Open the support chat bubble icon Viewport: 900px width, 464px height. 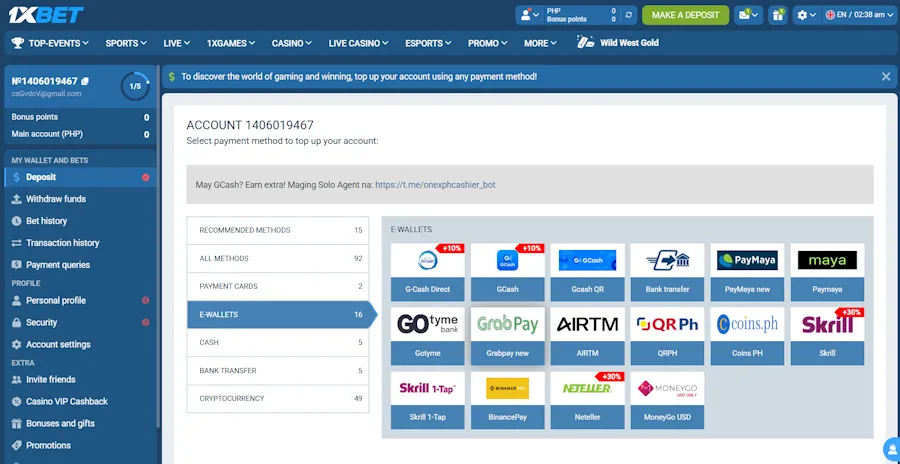pyautogui.click(x=892, y=451)
